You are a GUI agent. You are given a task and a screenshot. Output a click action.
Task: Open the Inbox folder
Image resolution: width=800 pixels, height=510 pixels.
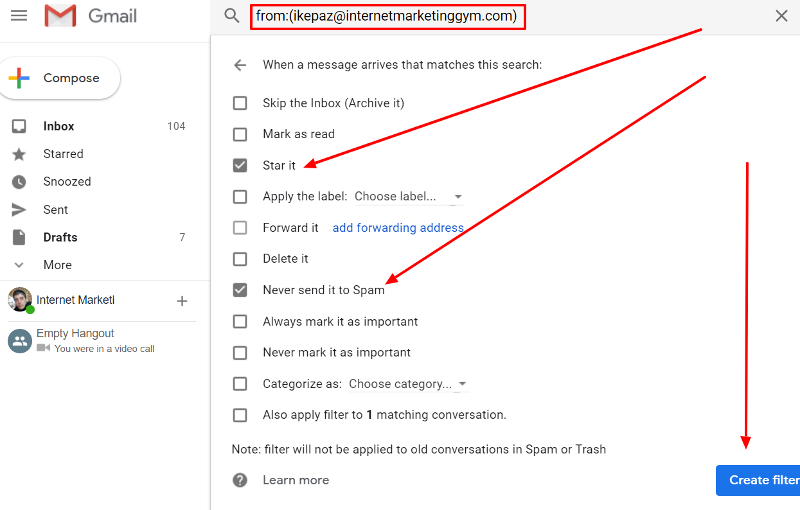point(59,126)
